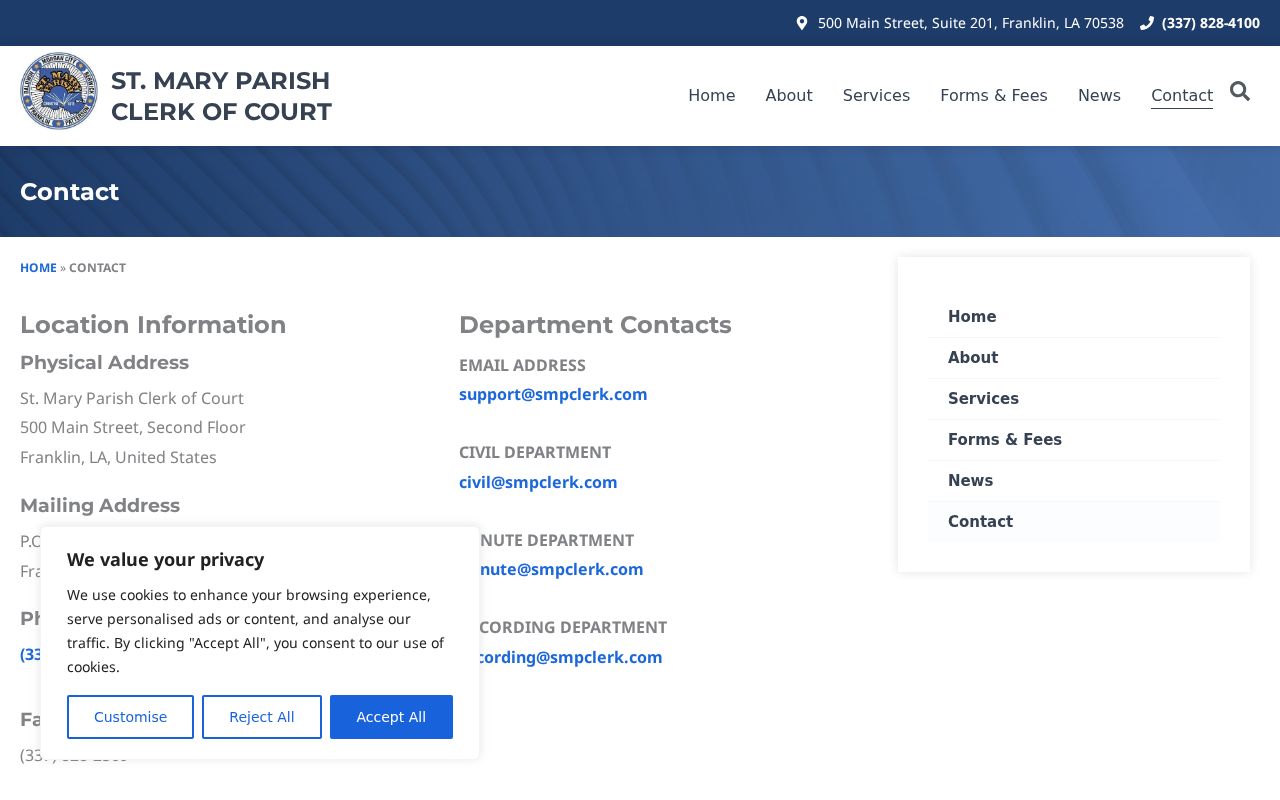Click the Physical Address heading
1280x800 pixels.
104,363
